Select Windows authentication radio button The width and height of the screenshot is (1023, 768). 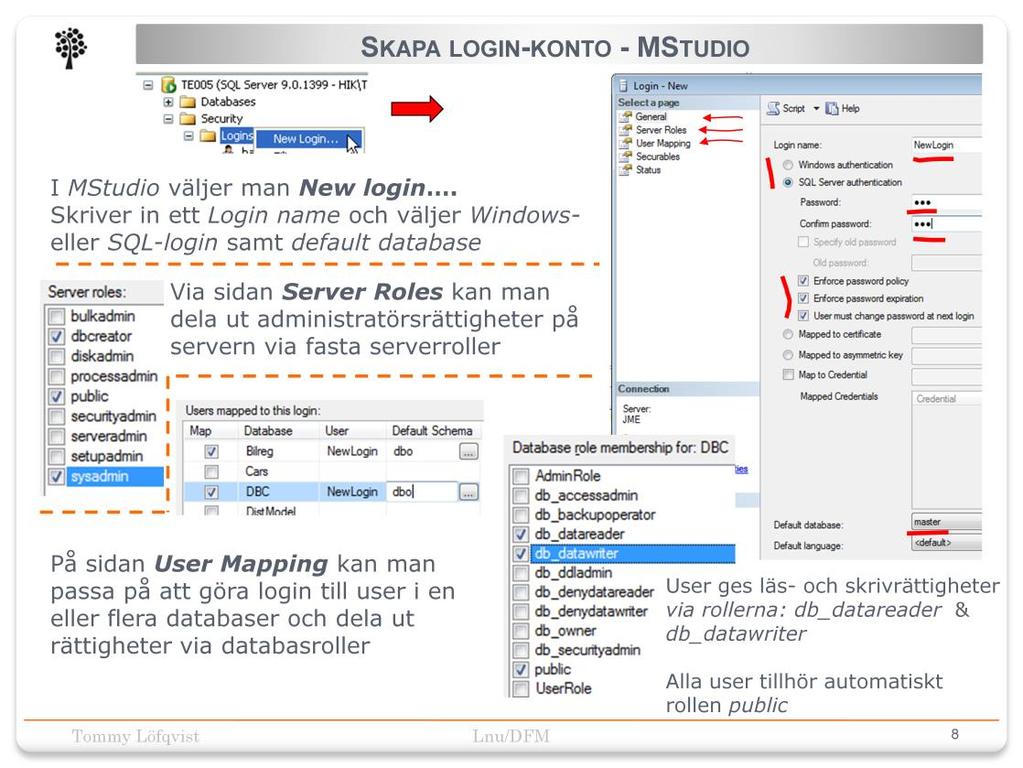[788, 165]
